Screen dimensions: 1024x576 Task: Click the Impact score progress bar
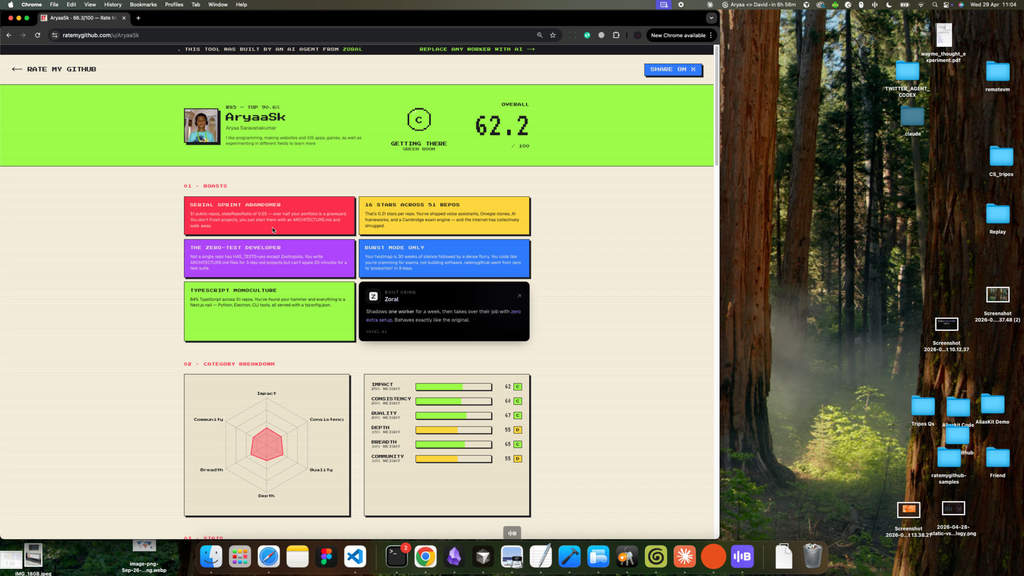[453, 387]
